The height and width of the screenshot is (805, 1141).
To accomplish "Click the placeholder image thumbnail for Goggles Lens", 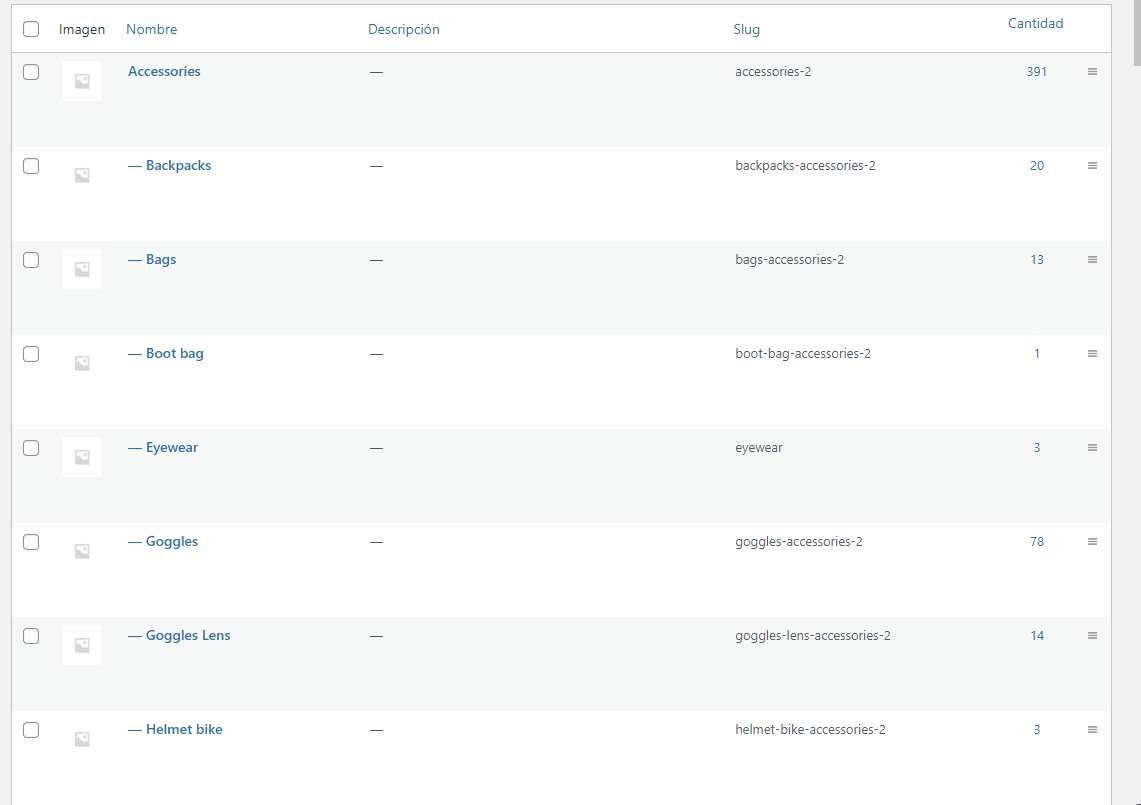I will [x=82, y=644].
